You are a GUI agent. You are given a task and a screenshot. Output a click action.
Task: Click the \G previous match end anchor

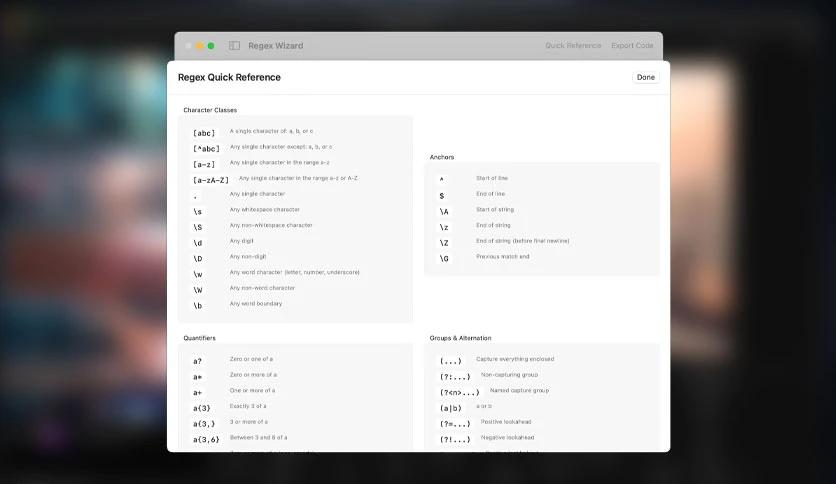(x=444, y=259)
